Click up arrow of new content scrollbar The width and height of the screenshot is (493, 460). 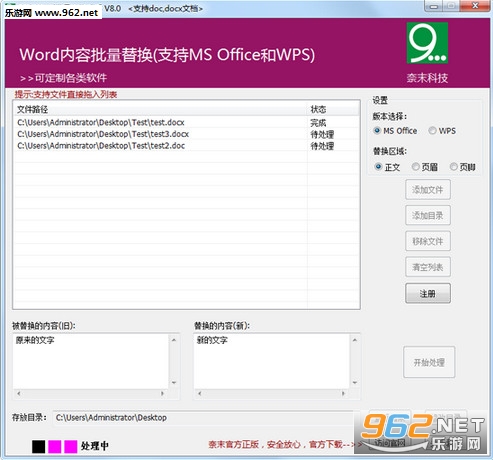pyautogui.click(x=355, y=340)
